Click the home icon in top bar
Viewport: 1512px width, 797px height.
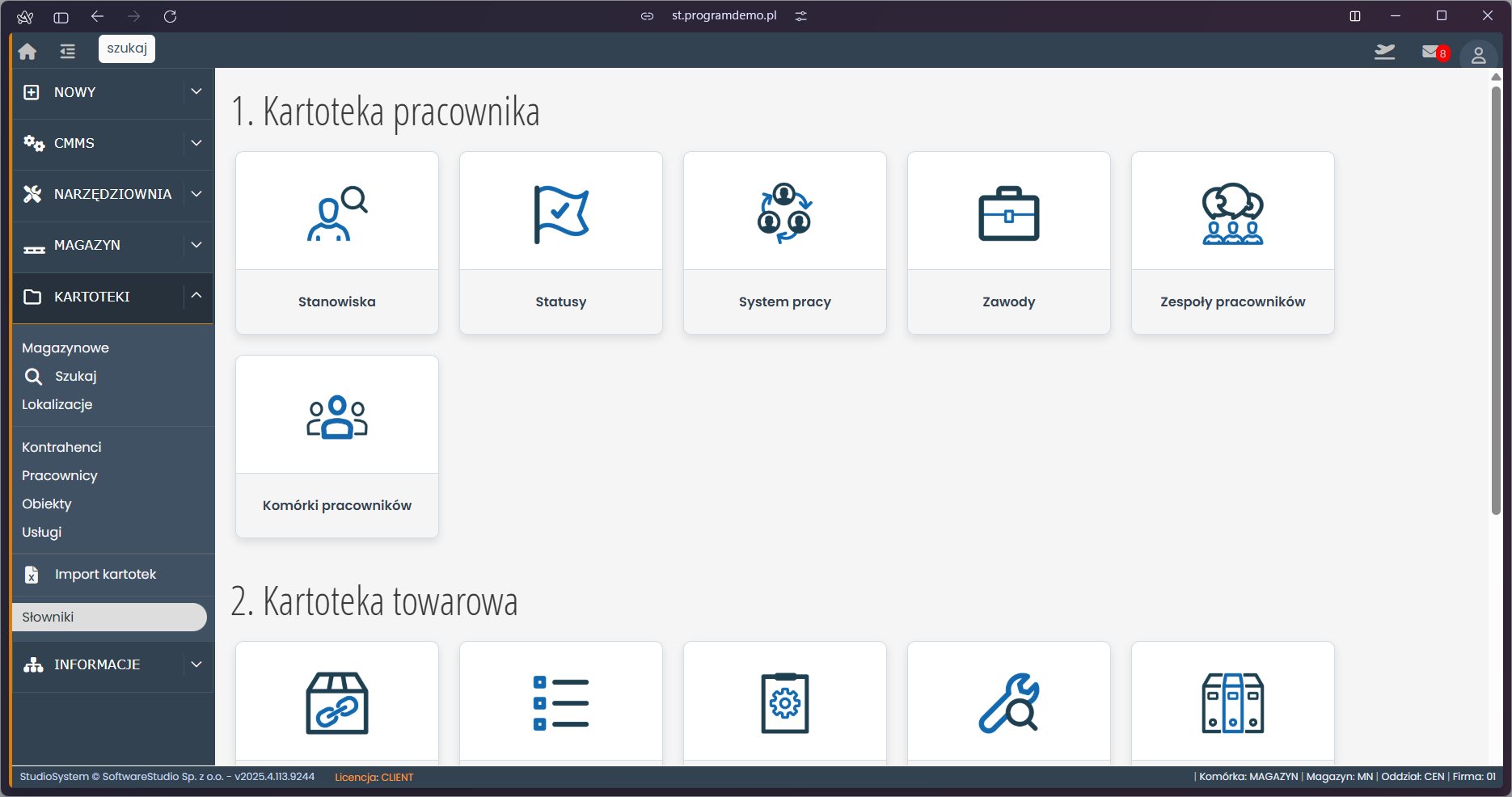coord(27,52)
